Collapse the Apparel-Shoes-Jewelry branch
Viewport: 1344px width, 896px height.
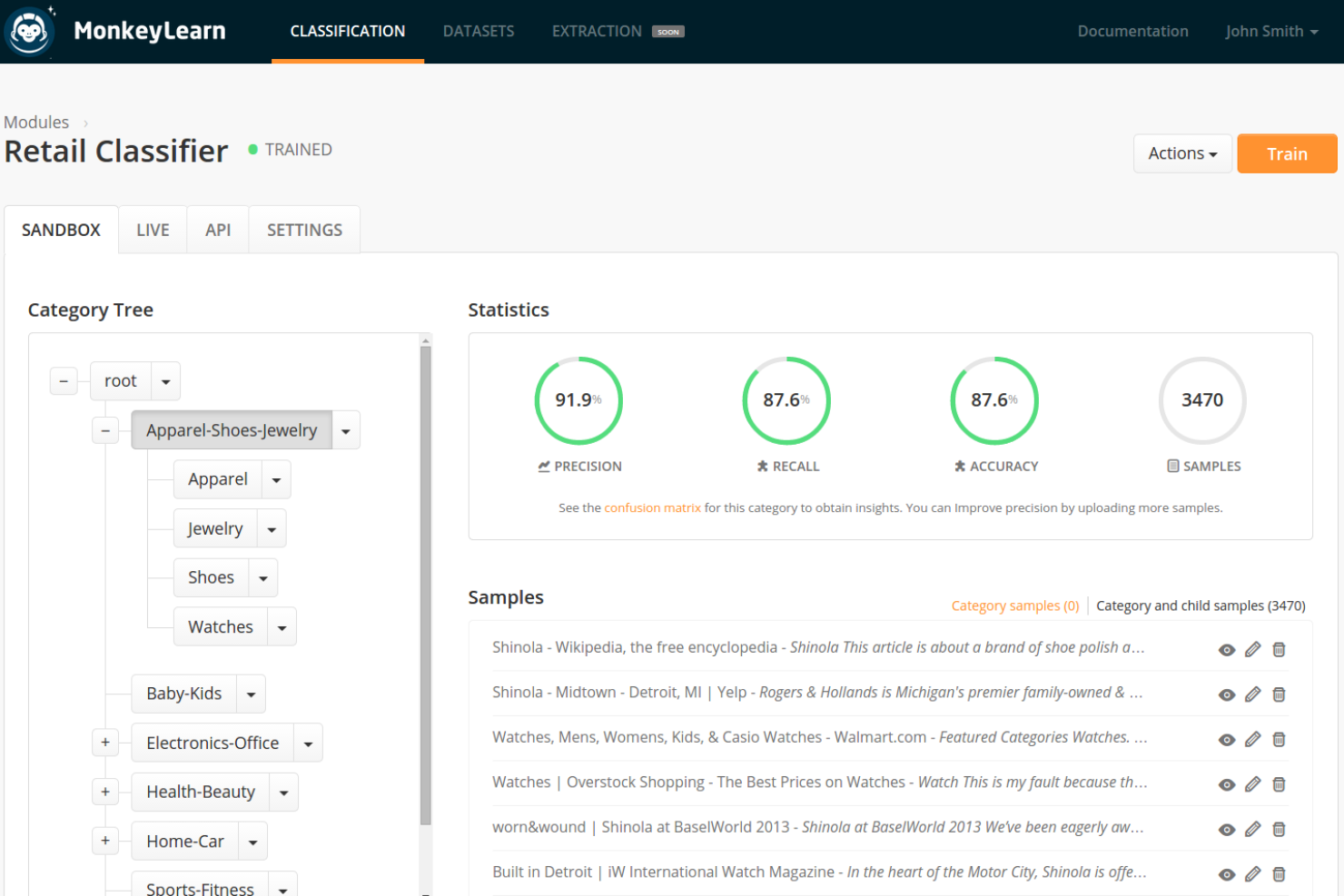105,430
